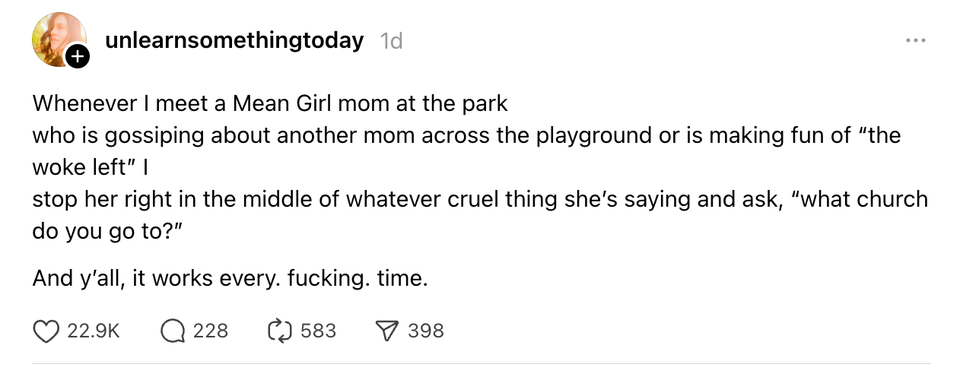The height and width of the screenshot is (380, 960).
Task: Click the line 'And y'all, it works every'
Action: click(x=228, y=279)
